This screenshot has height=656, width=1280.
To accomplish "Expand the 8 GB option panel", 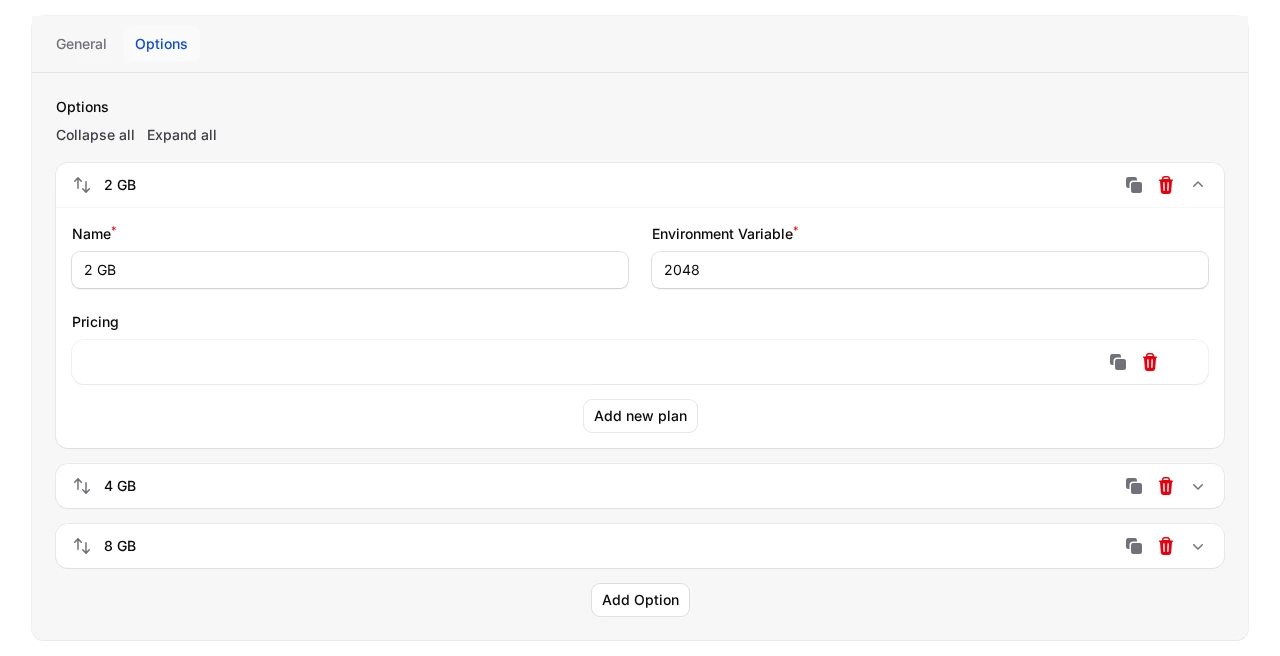I will tap(1198, 546).
